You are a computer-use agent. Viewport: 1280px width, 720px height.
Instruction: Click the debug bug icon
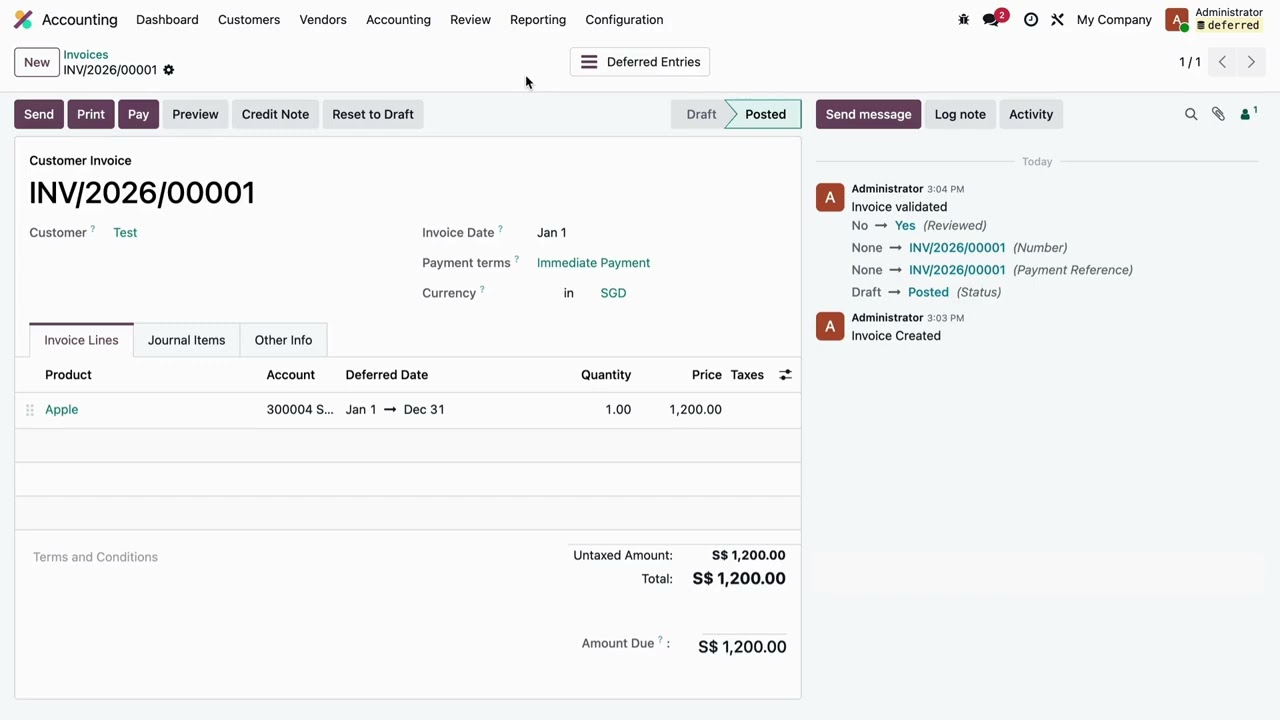pos(964,20)
